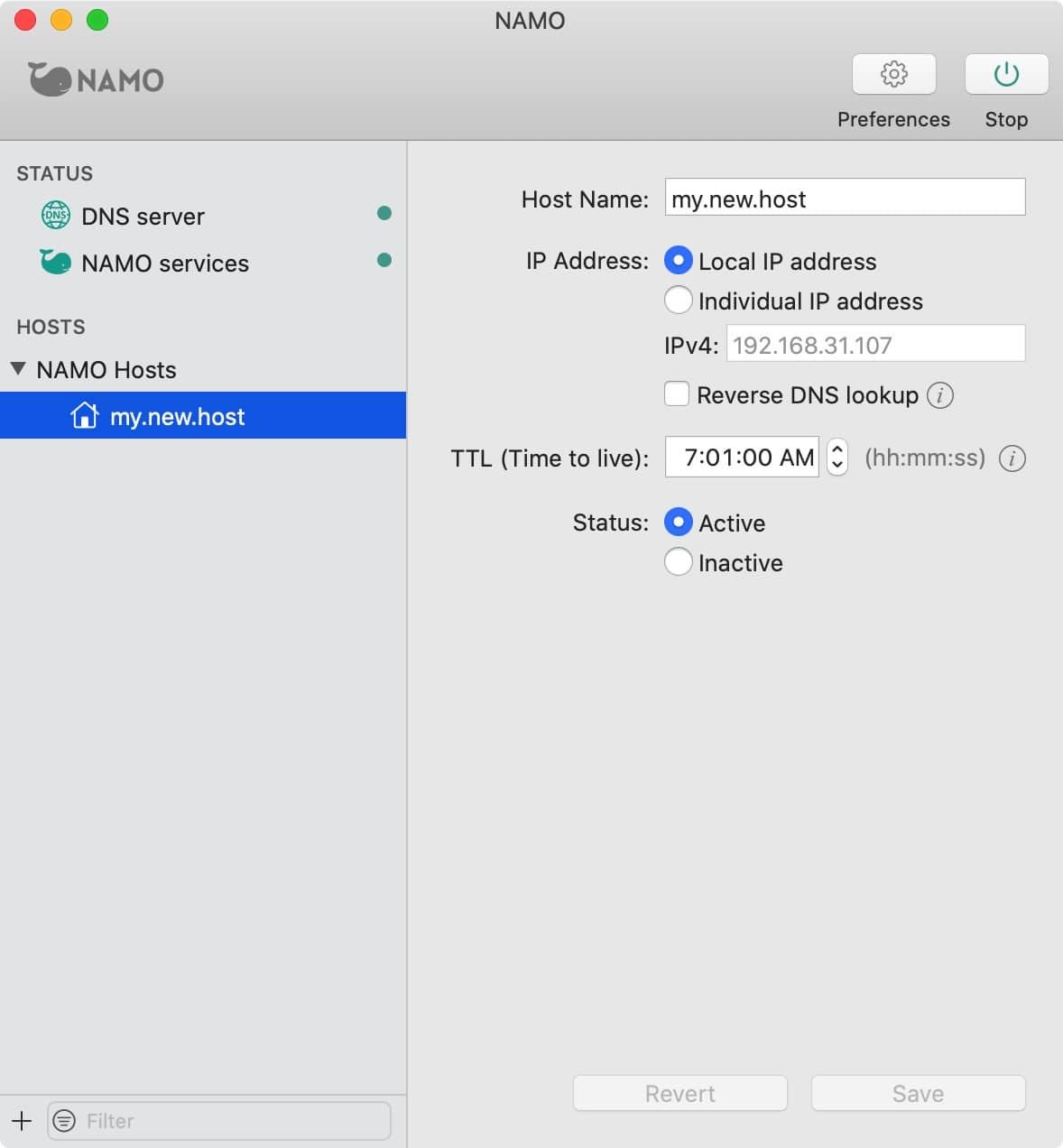The image size is (1063, 1148).
Task: Click the Stop label text
Action: 1006,119
